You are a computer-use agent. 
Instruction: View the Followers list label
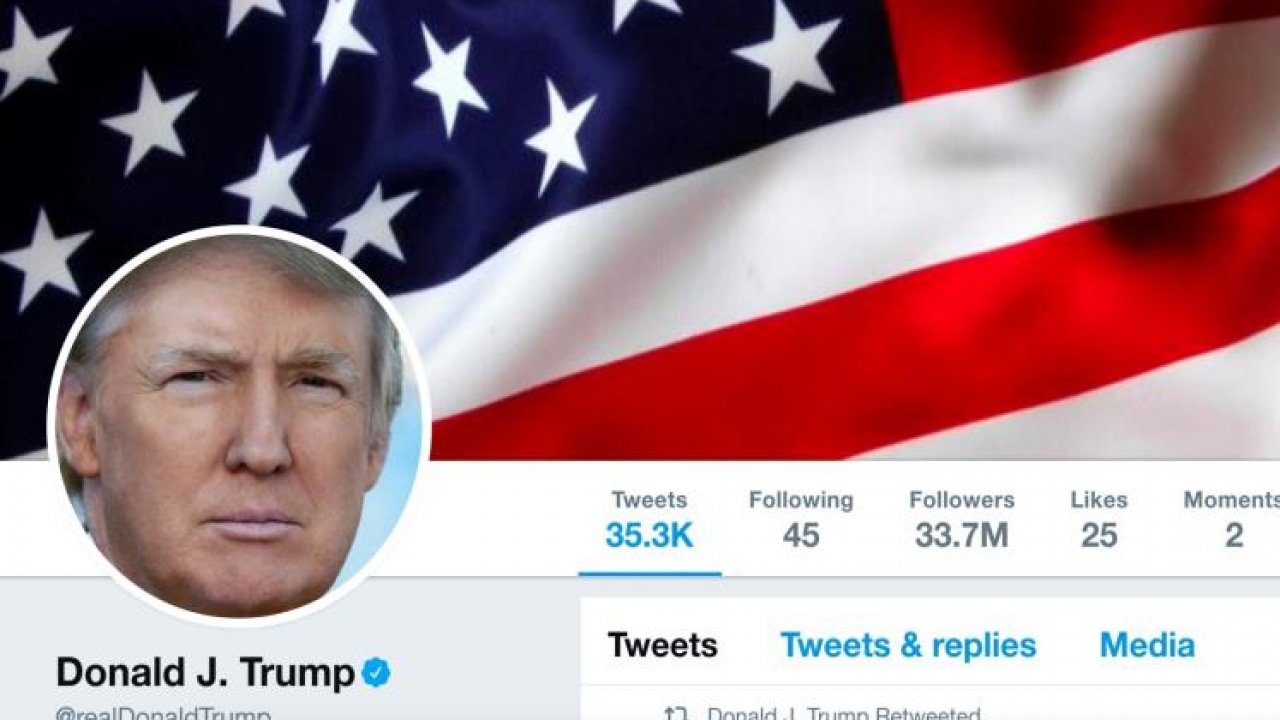[x=962, y=500]
